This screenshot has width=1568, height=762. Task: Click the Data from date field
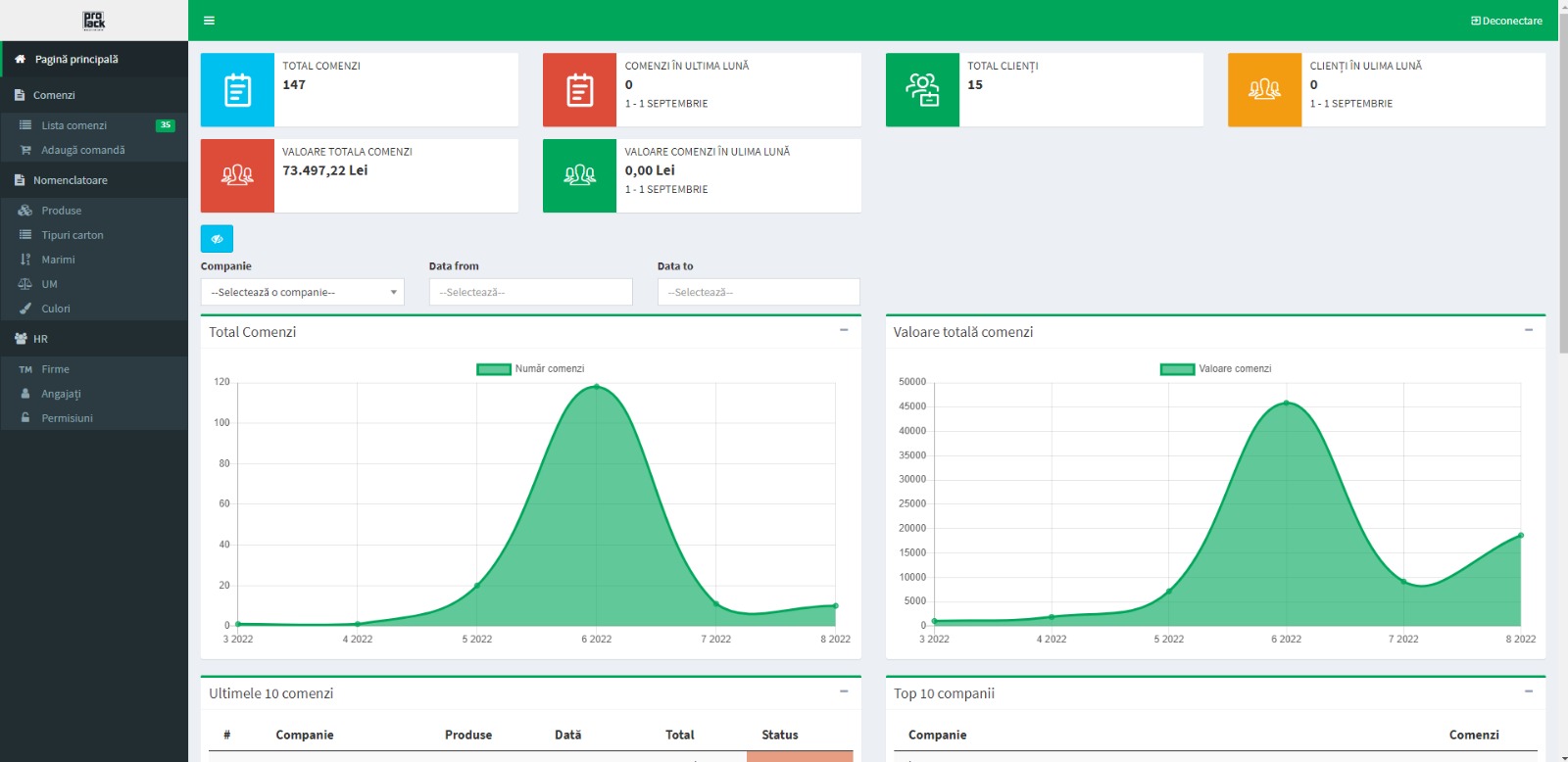[x=530, y=292]
